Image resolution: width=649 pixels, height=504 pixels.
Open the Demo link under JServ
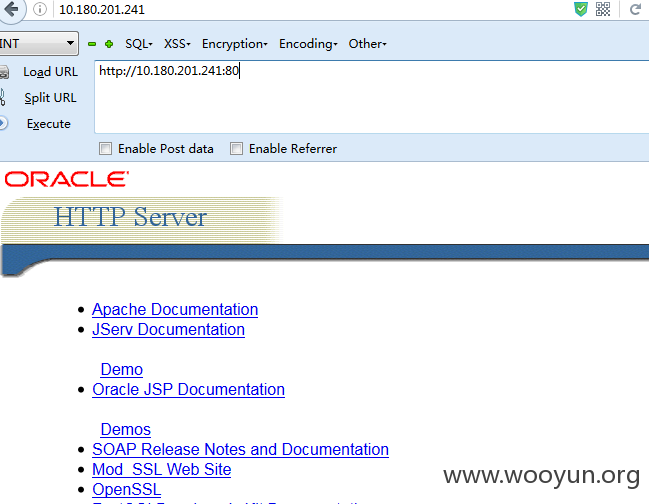click(x=122, y=370)
